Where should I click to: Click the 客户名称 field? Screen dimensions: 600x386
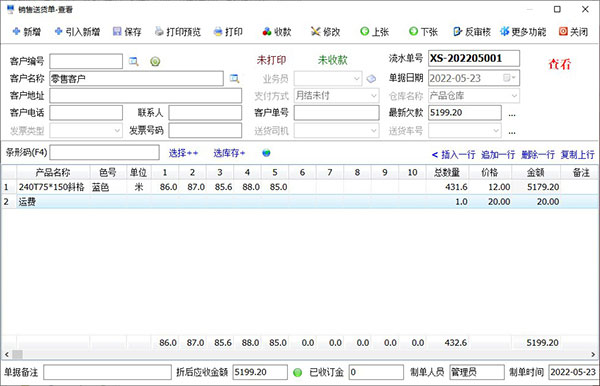click(x=136, y=78)
